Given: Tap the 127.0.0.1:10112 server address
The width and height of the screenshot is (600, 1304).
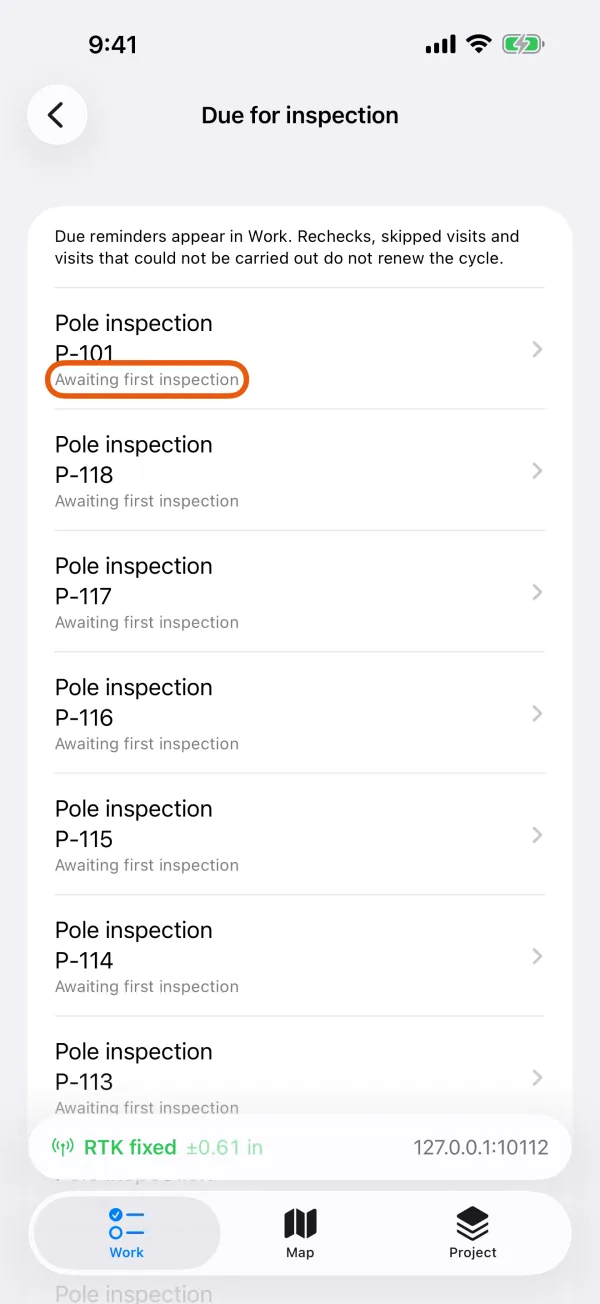Looking at the screenshot, I should pyautogui.click(x=481, y=1147).
